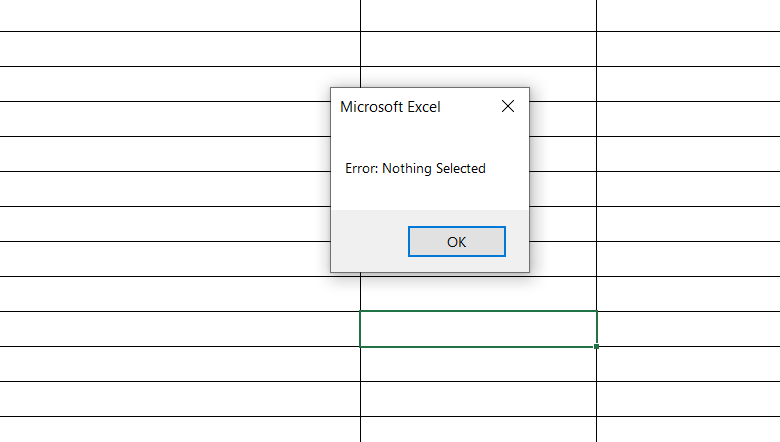Click the fill handle of the active cell
Screen dimensions: 780x442
point(597,346)
